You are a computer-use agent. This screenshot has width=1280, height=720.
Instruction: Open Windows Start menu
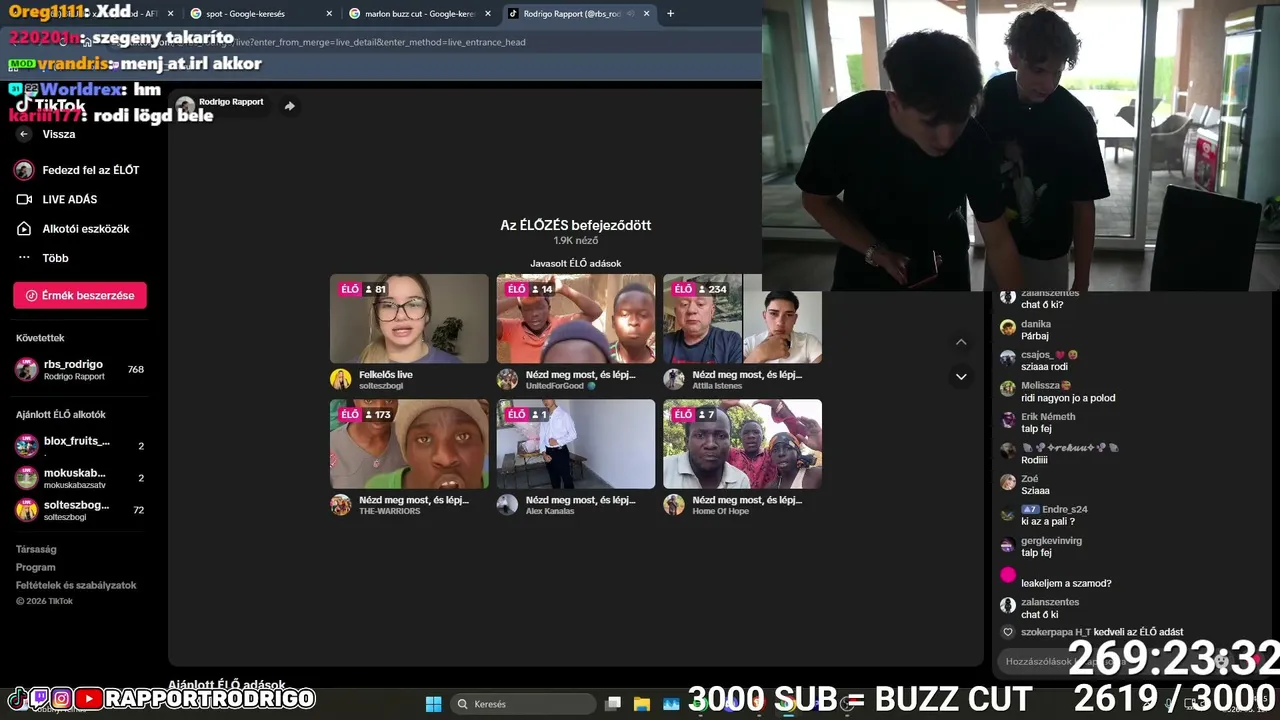(433, 704)
